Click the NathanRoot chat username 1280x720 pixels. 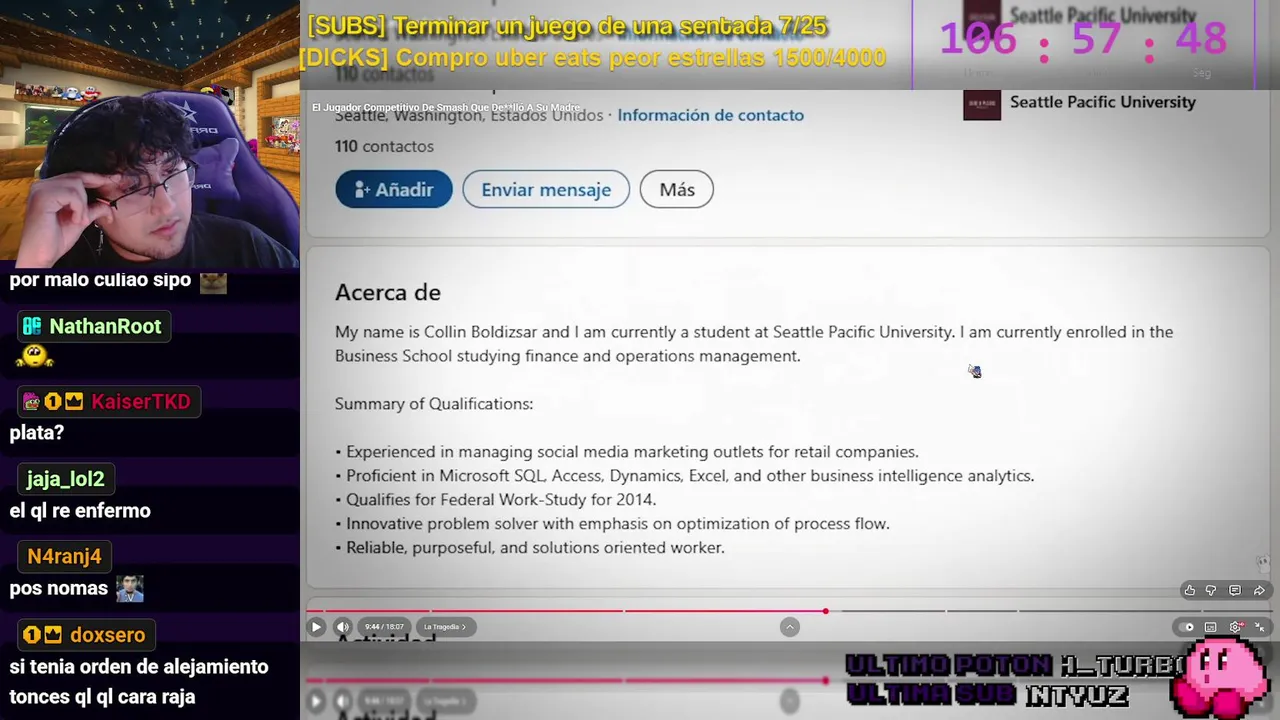point(105,326)
